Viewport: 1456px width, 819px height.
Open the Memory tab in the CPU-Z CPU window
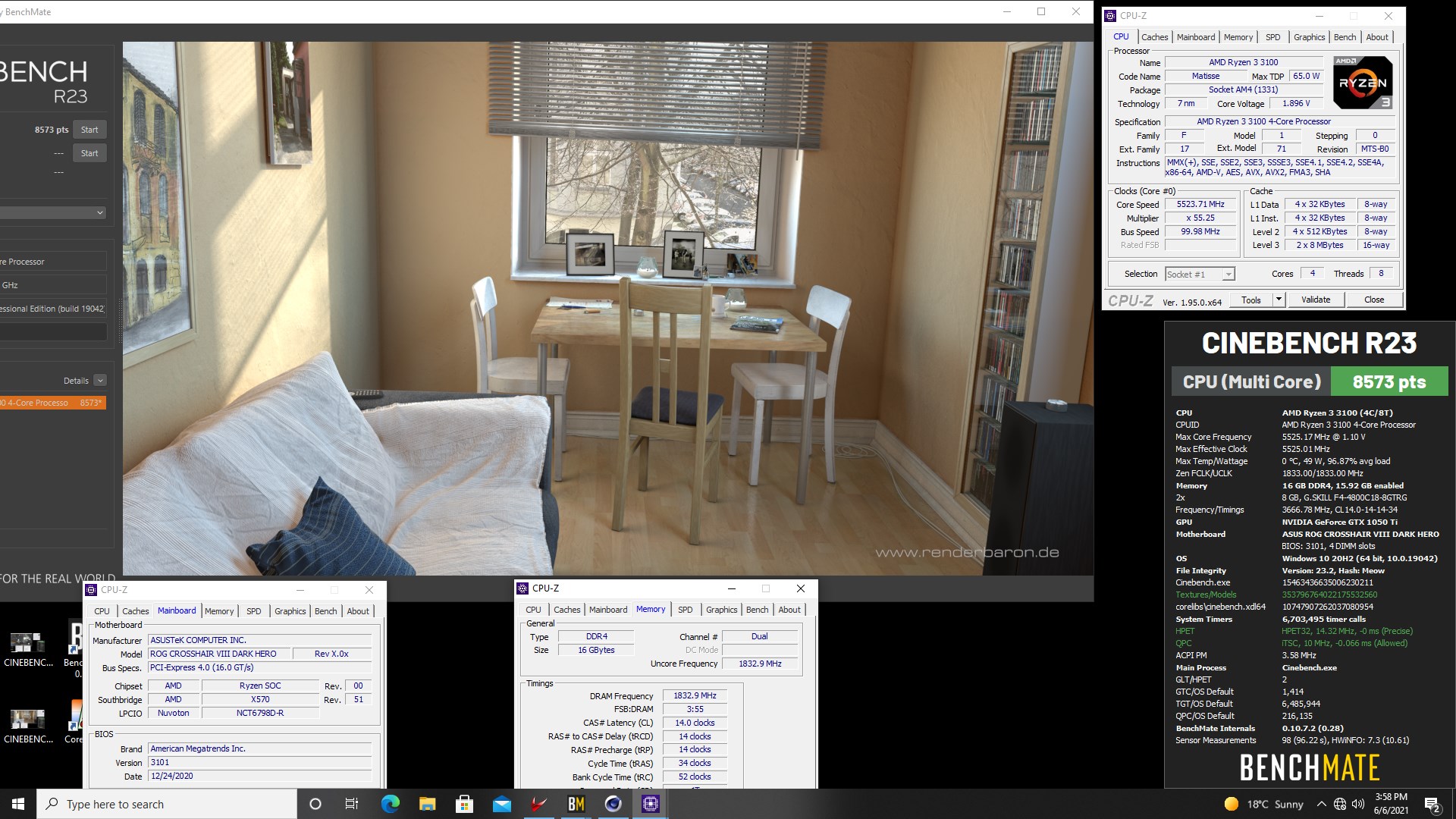tap(1238, 37)
